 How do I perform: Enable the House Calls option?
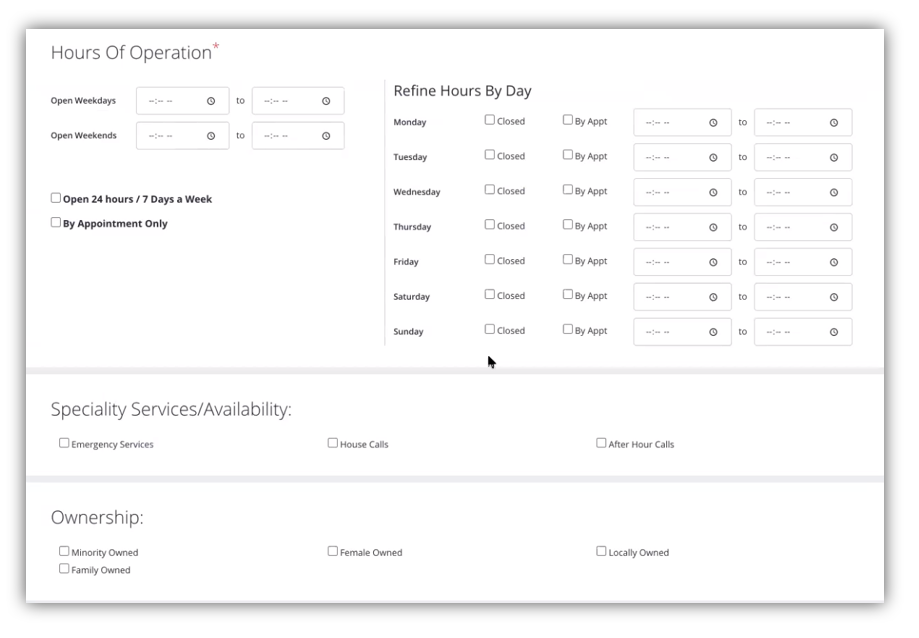point(333,443)
